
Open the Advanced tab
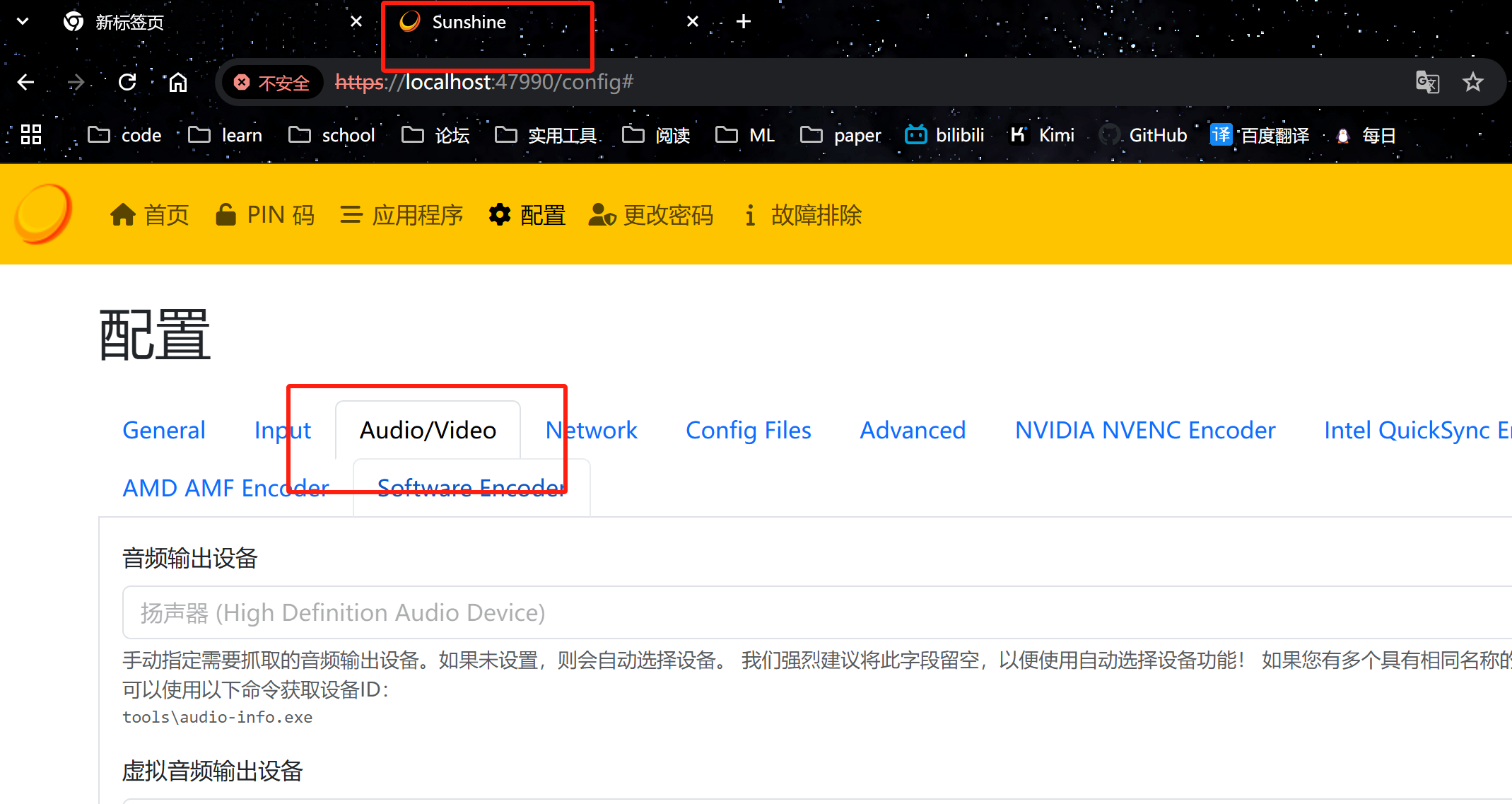tap(913, 430)
